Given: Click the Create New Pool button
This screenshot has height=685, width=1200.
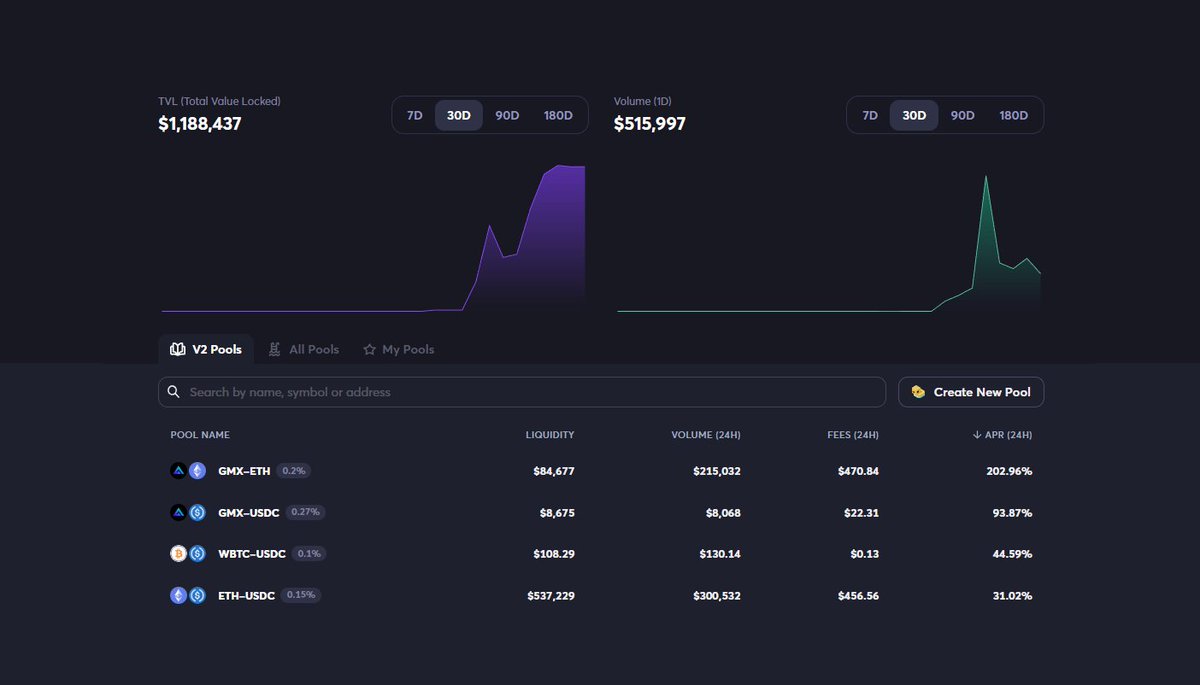Looking at the screenshot, I should 971,392.
